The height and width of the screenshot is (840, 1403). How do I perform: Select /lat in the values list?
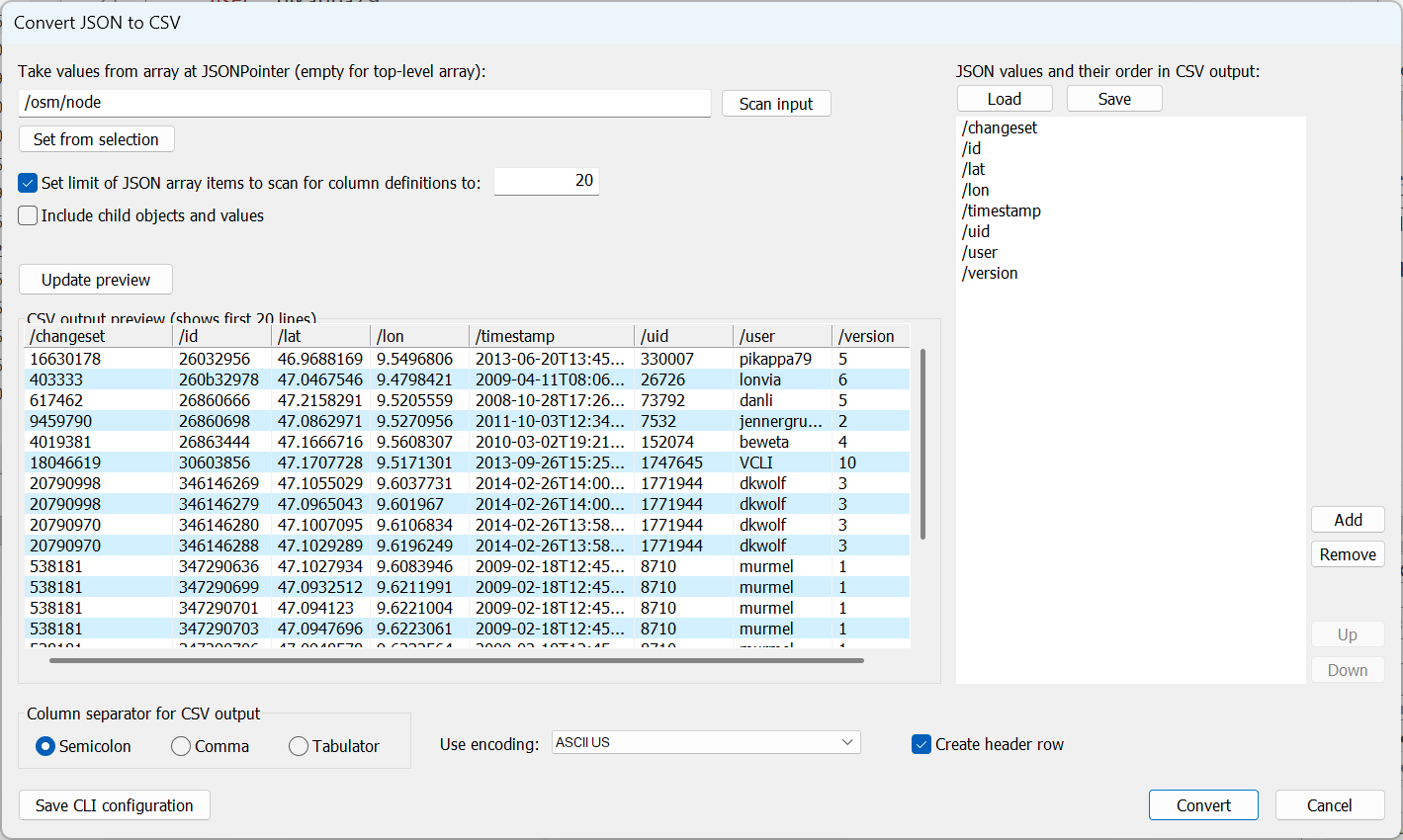coord(974,169)
